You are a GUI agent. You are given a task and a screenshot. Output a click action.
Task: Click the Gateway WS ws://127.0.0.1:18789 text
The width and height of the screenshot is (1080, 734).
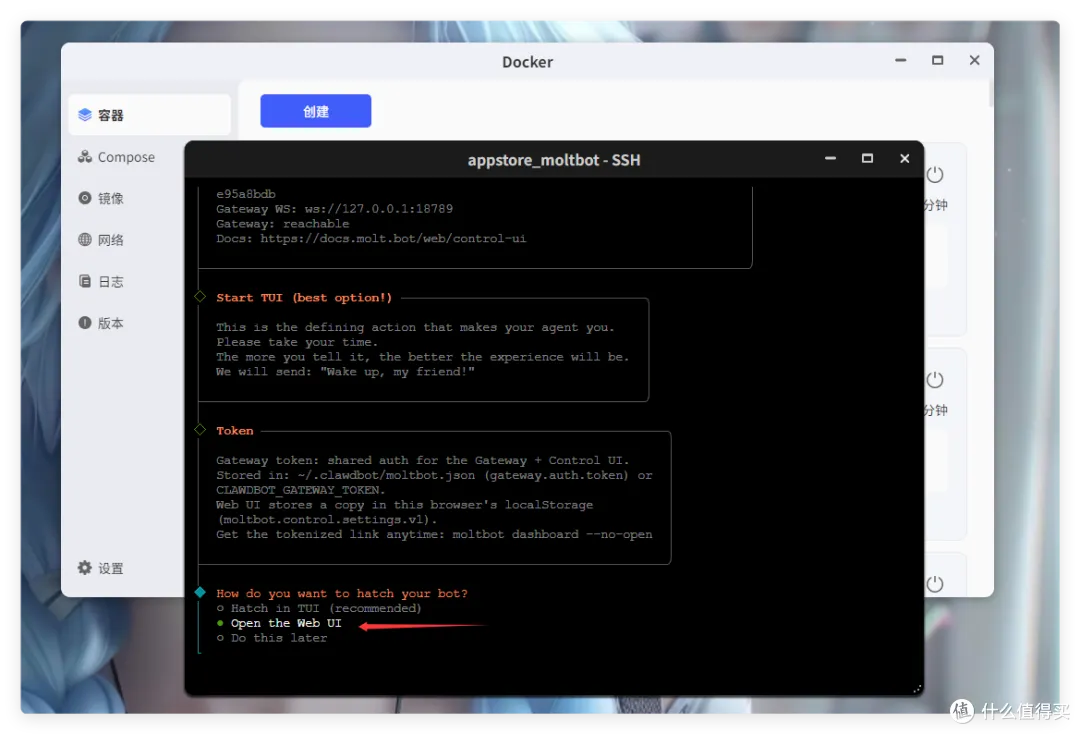click(x=335, y=209)
